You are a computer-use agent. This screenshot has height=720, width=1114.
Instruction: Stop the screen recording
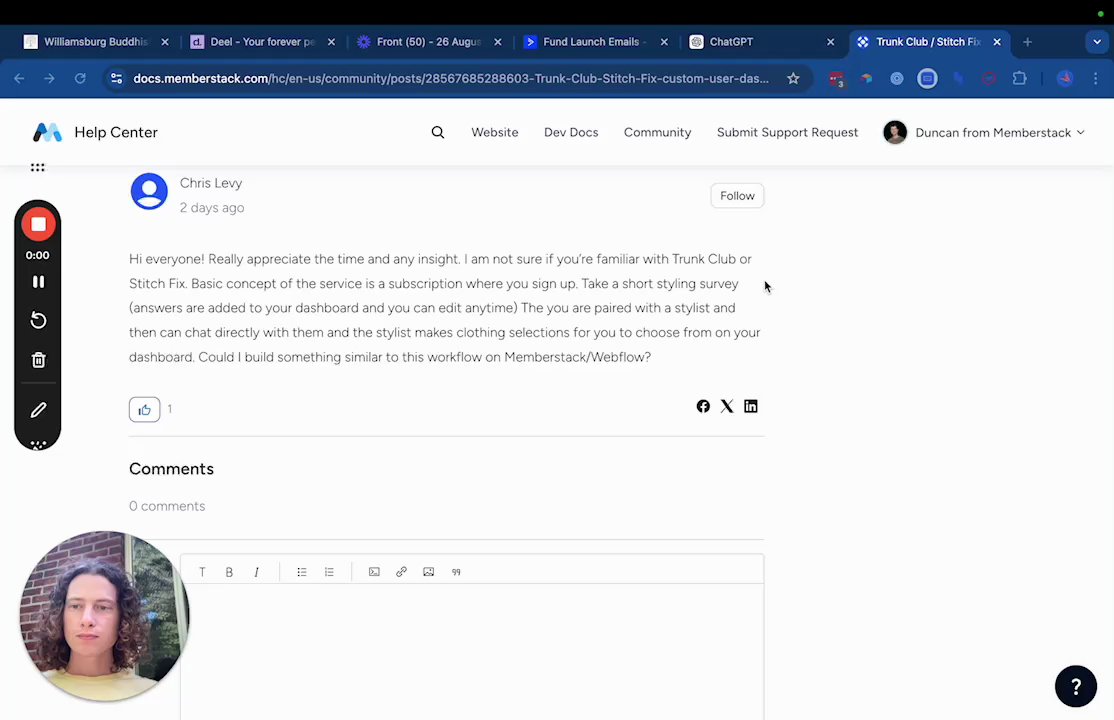(38, 225)
